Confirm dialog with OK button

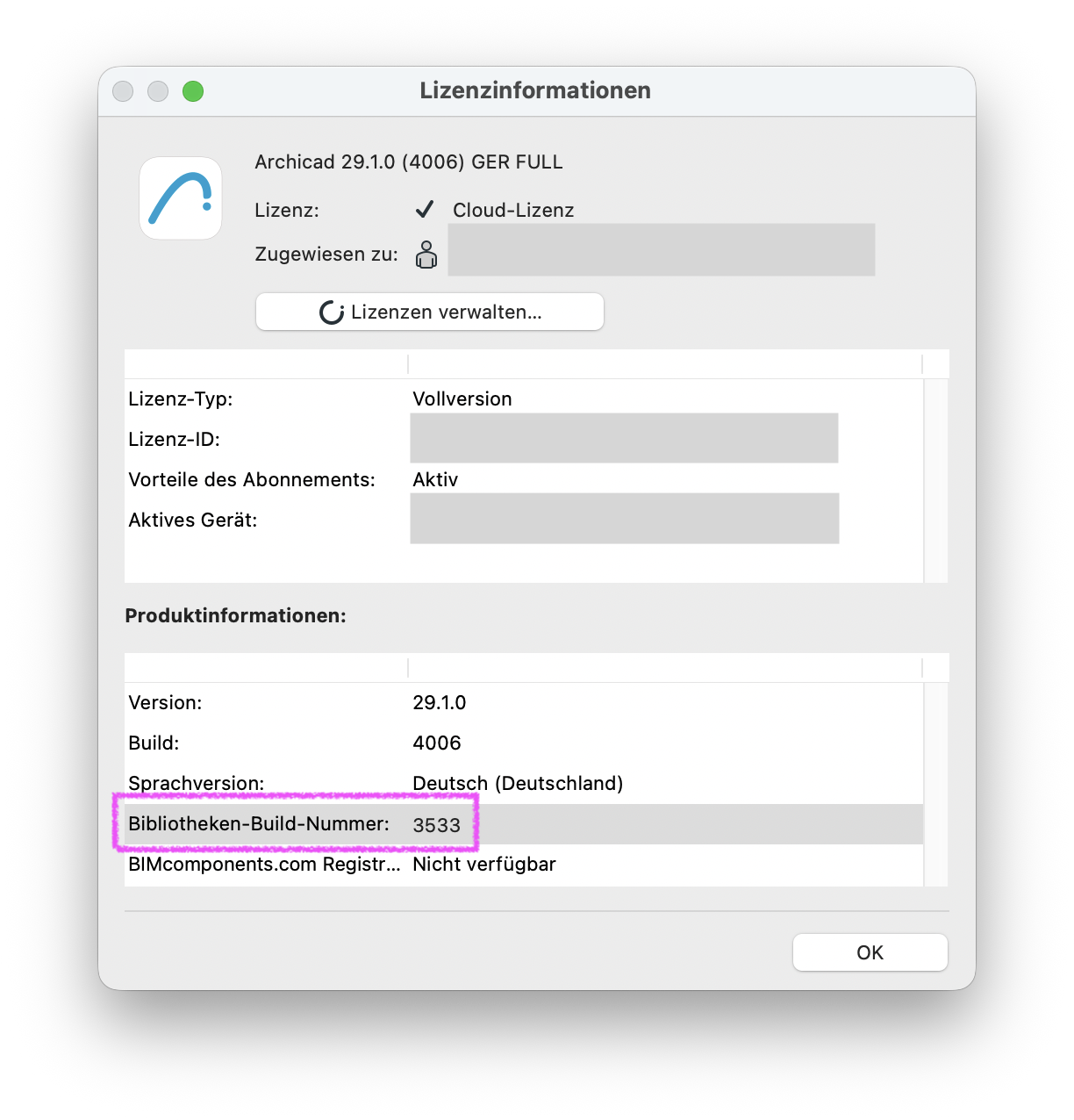point(870,952)
